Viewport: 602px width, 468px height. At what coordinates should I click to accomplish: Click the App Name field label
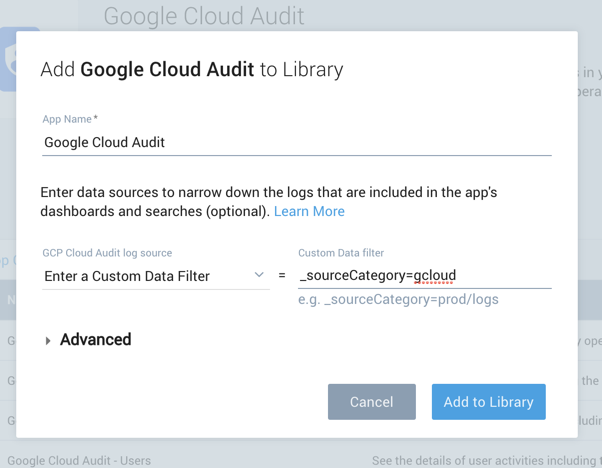point(69,119)
